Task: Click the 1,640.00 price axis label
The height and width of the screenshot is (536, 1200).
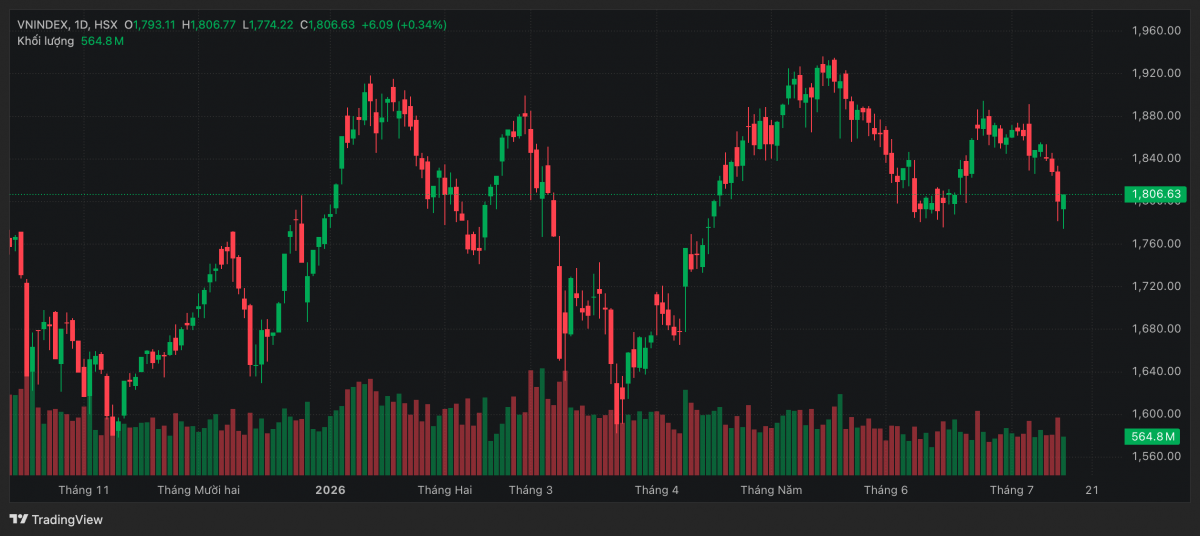Action: 1155,371
